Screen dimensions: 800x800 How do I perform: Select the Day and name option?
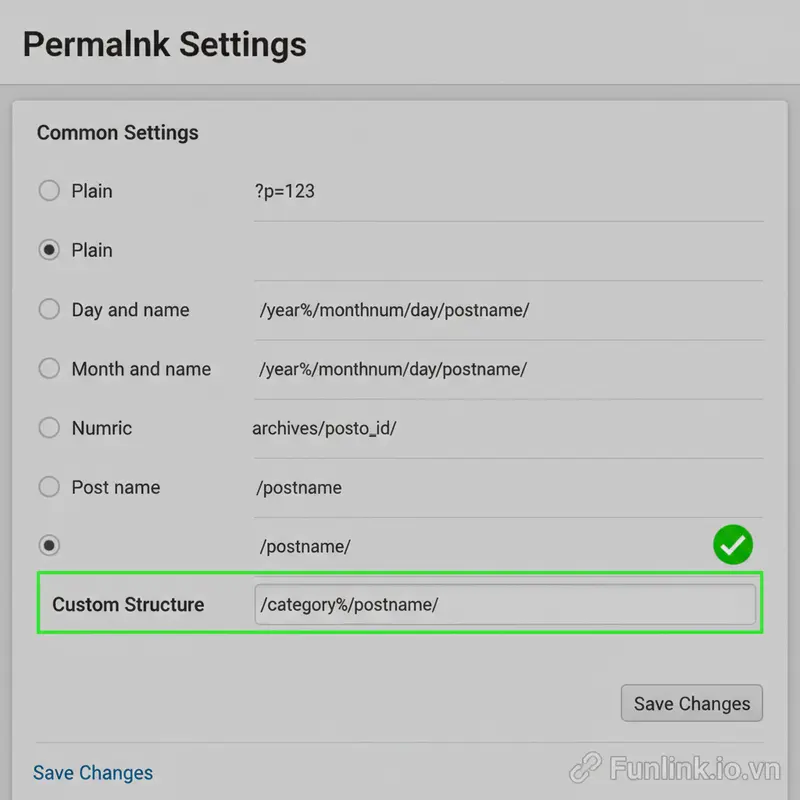49,309
